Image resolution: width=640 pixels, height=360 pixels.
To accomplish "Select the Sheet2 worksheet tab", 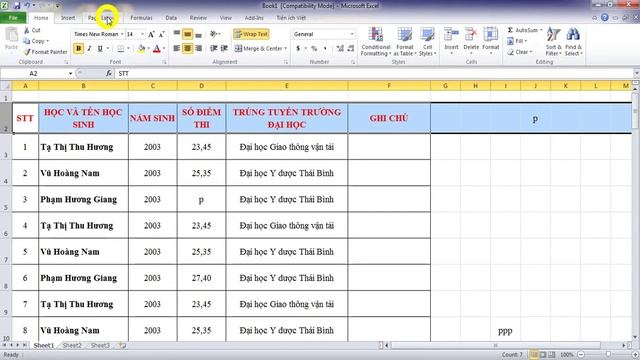I will click(72, 346).
